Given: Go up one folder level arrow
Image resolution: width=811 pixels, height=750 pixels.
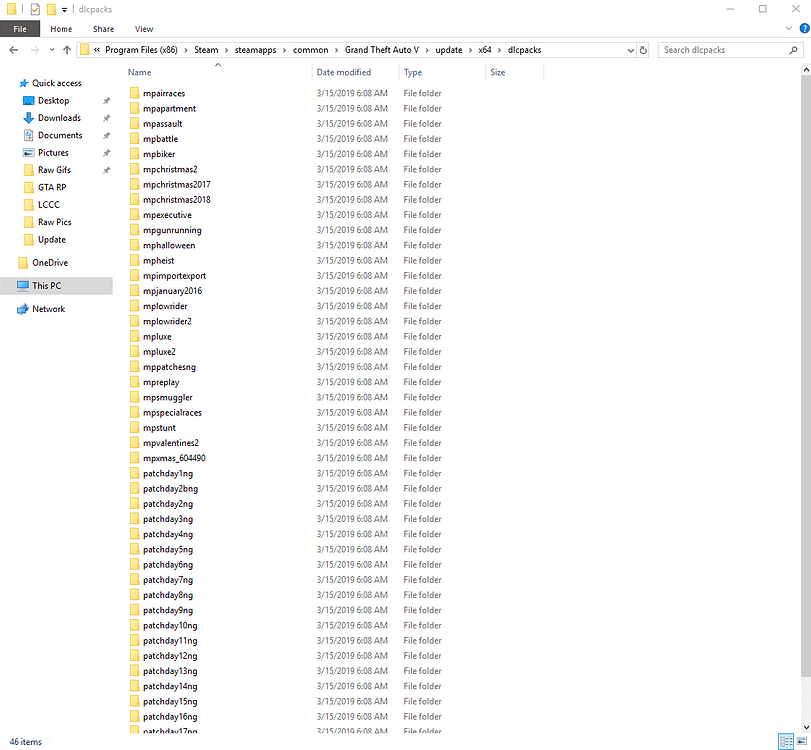Looking at the screenshot, I should tap(67, 50).
